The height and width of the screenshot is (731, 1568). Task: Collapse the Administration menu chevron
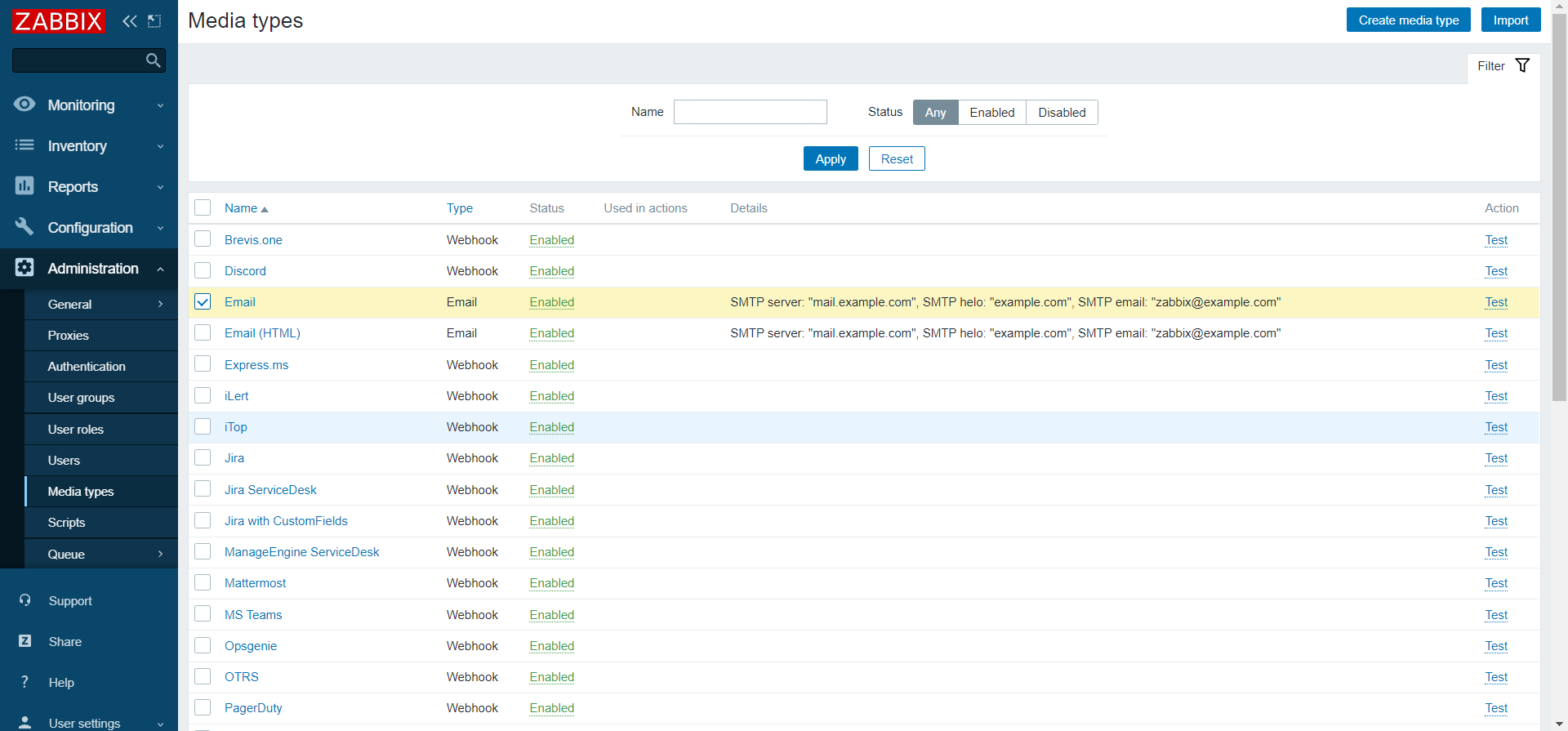tap(160, 269)
